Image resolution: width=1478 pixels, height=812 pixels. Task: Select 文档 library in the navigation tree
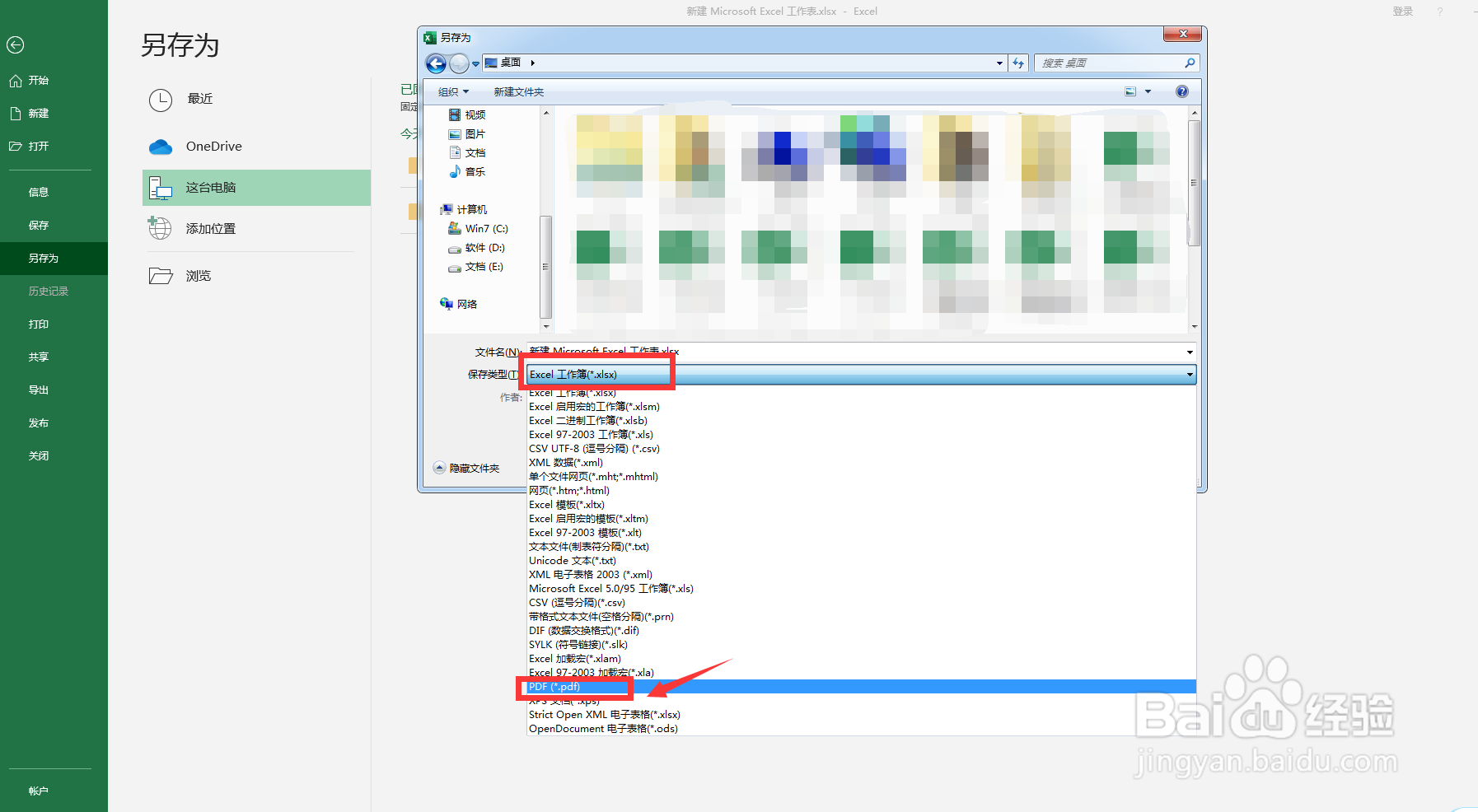pos(475,153)
